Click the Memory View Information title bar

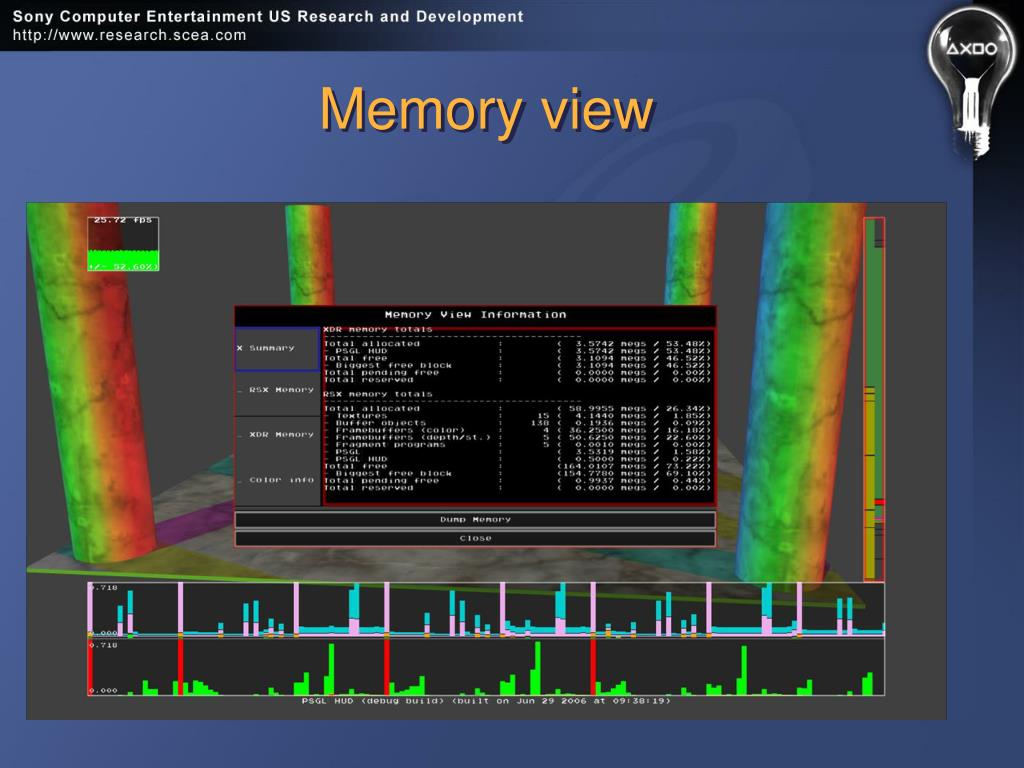click(x=475, y=315)
